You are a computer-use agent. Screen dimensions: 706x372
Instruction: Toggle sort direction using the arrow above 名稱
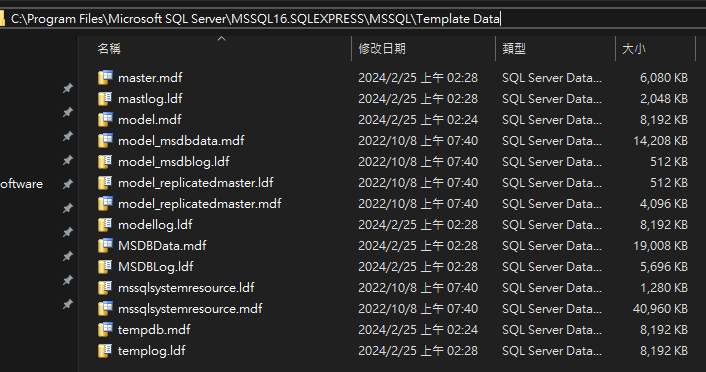coord(221,39)
